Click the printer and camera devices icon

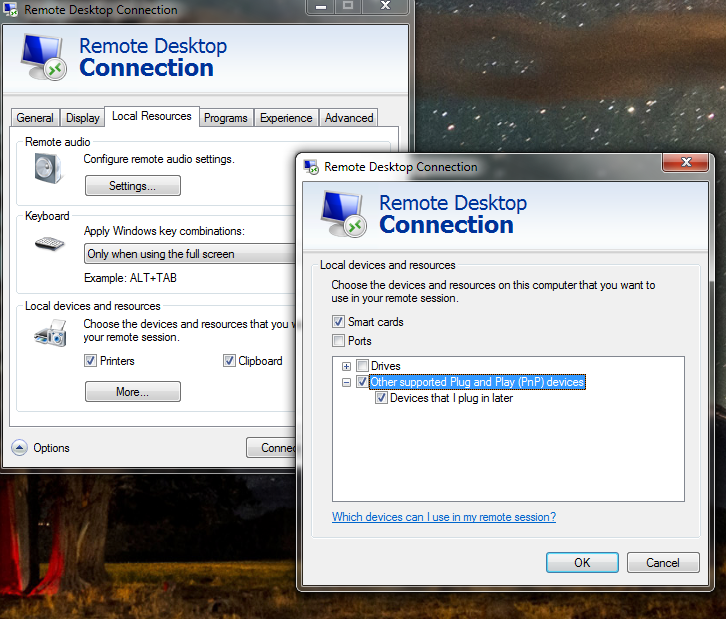coord(50,332)
